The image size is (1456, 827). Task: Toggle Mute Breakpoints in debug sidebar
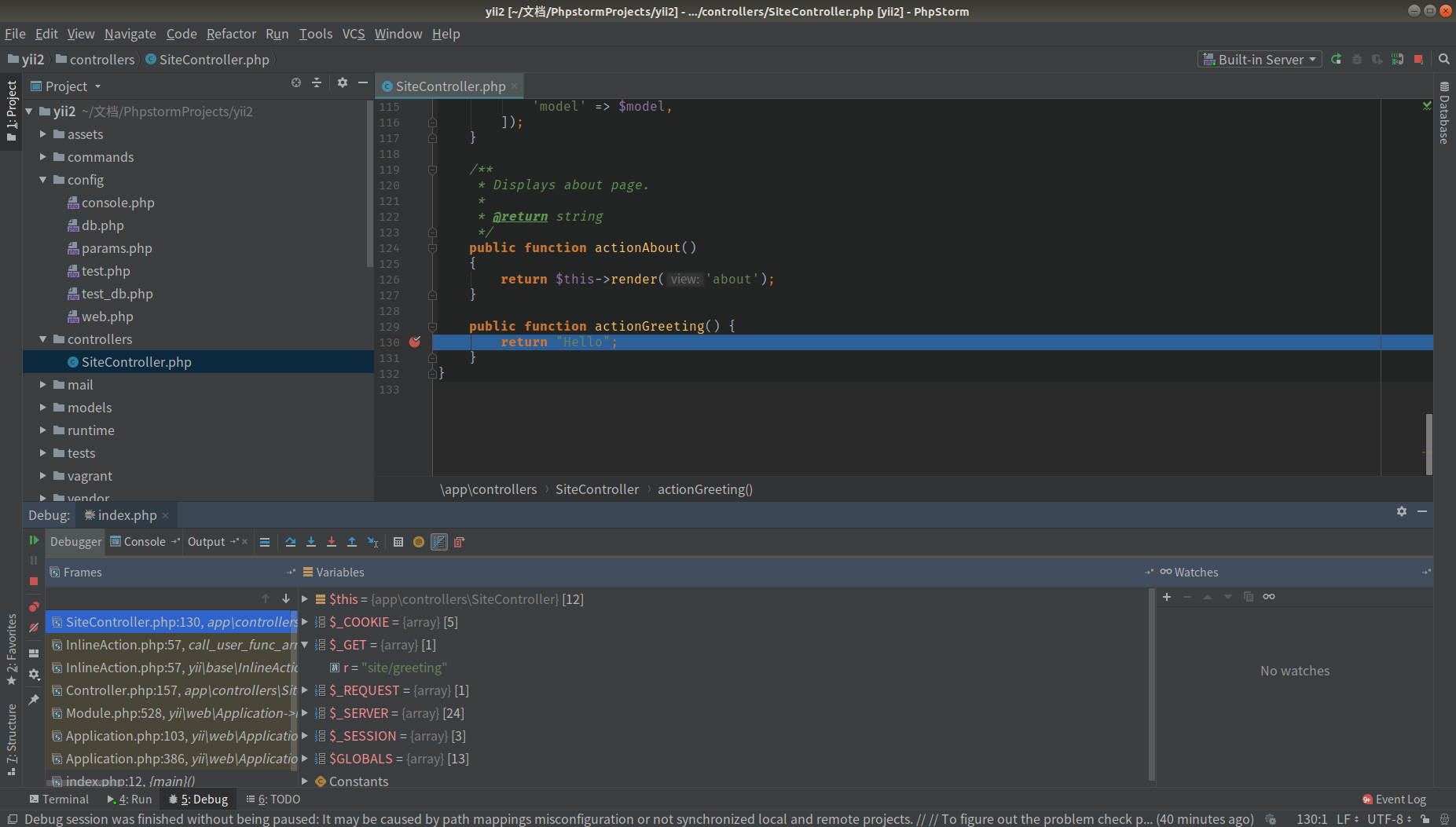tap(34, 628)
